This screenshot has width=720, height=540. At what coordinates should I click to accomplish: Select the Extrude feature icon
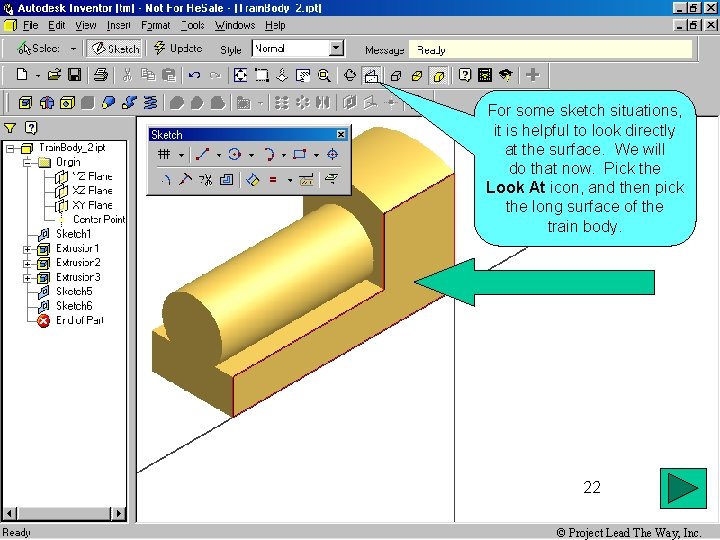click(26, 102)
